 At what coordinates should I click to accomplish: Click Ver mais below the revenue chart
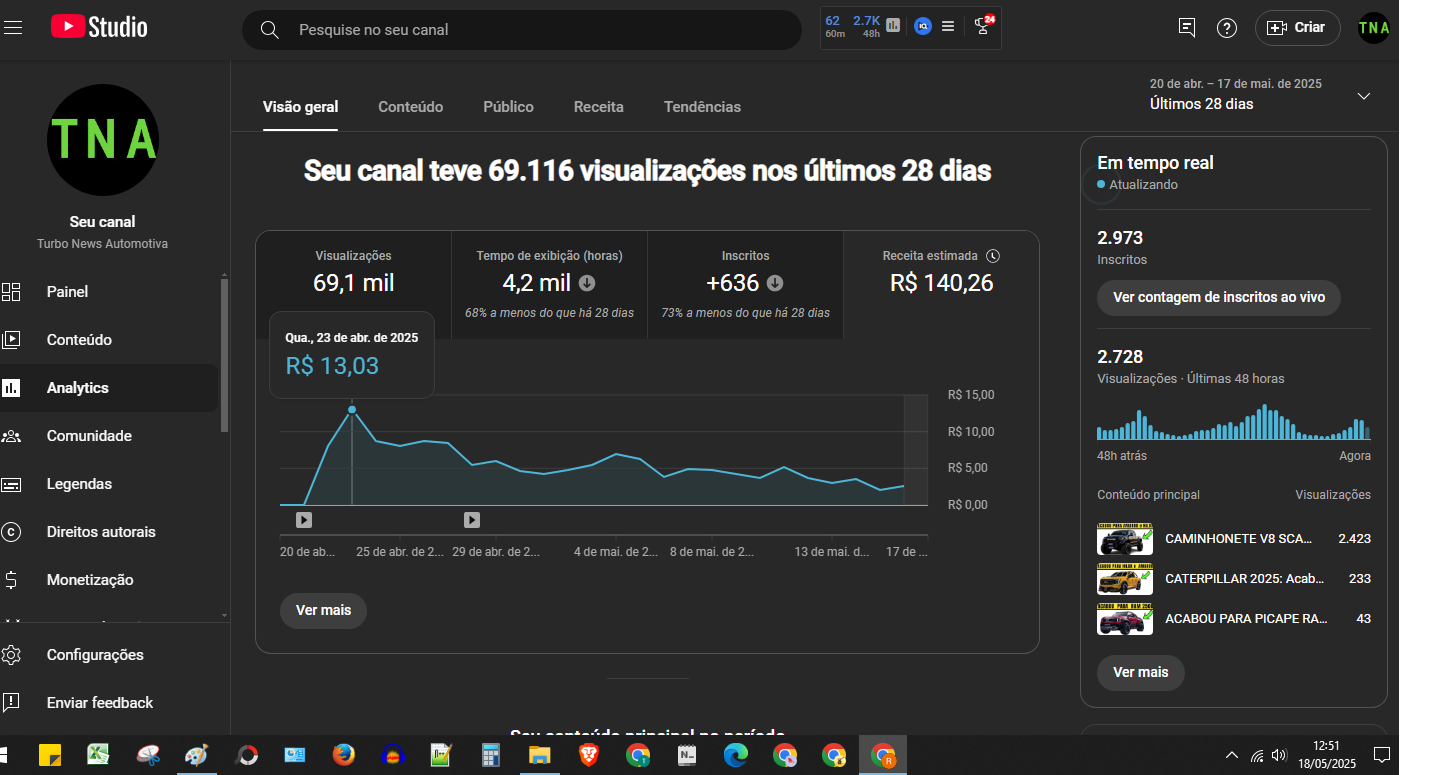click(x=323, y=610)
